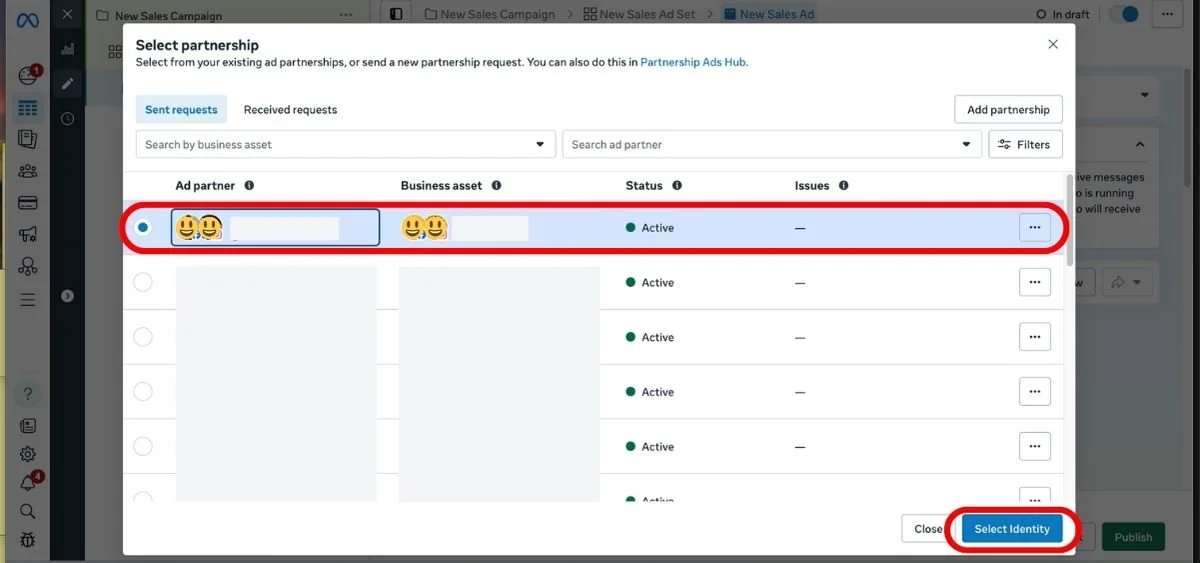Open the Partnership Ads Hub link
The image size is (1200, 563).
pyautogui.click(x=693, y=62)
